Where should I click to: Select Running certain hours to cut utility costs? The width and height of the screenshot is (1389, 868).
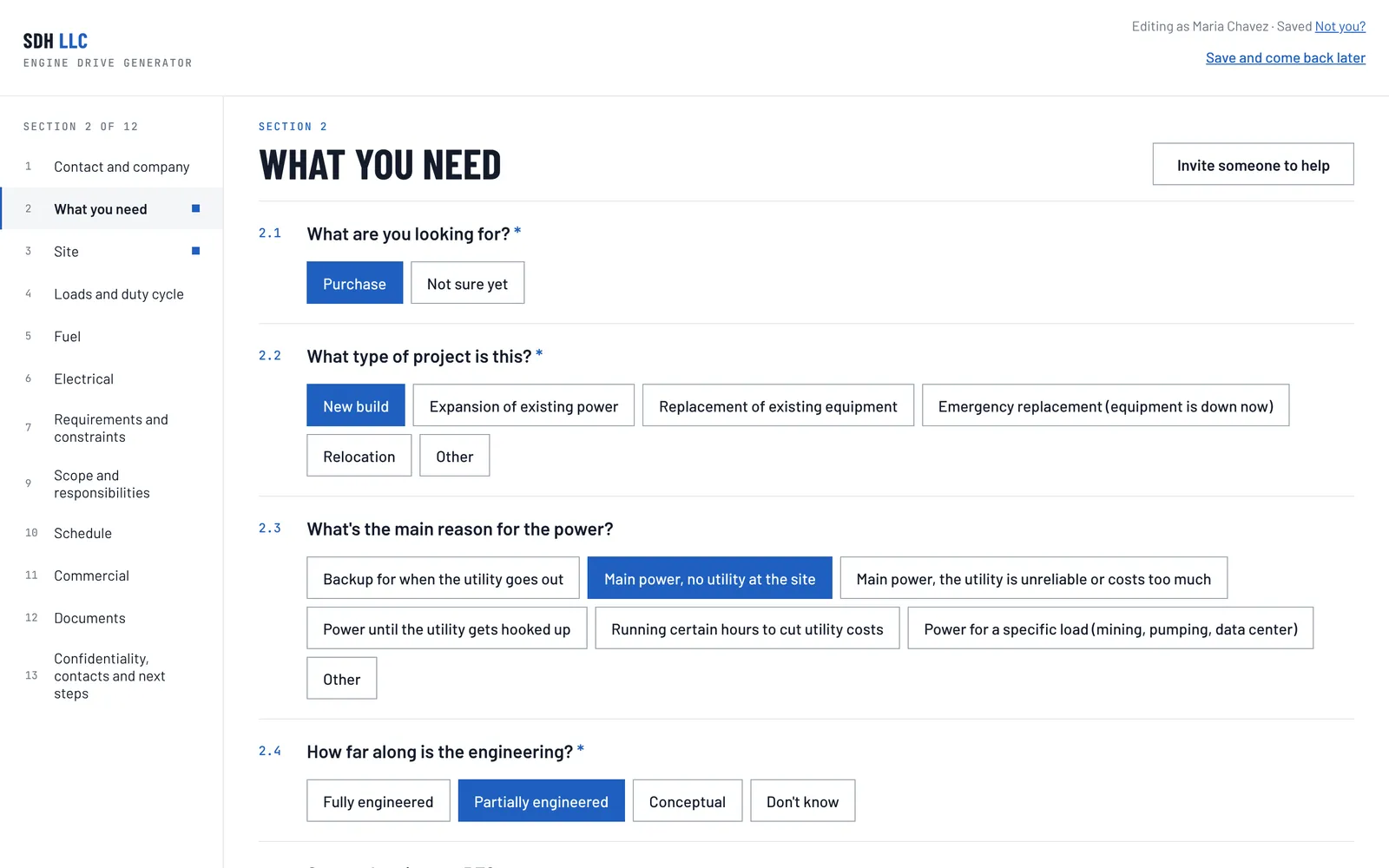tap(747, 628)
